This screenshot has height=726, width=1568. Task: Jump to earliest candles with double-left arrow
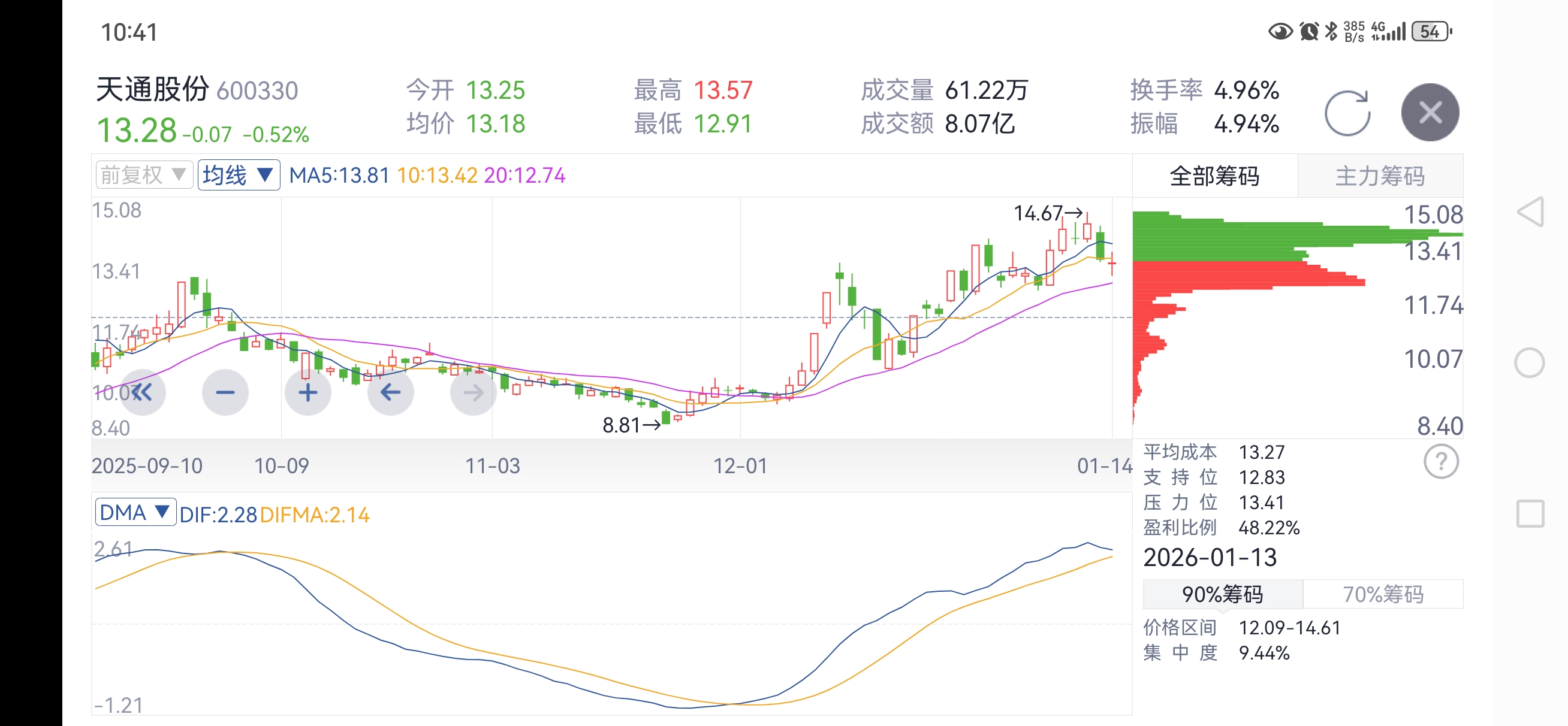coord(142,392)
